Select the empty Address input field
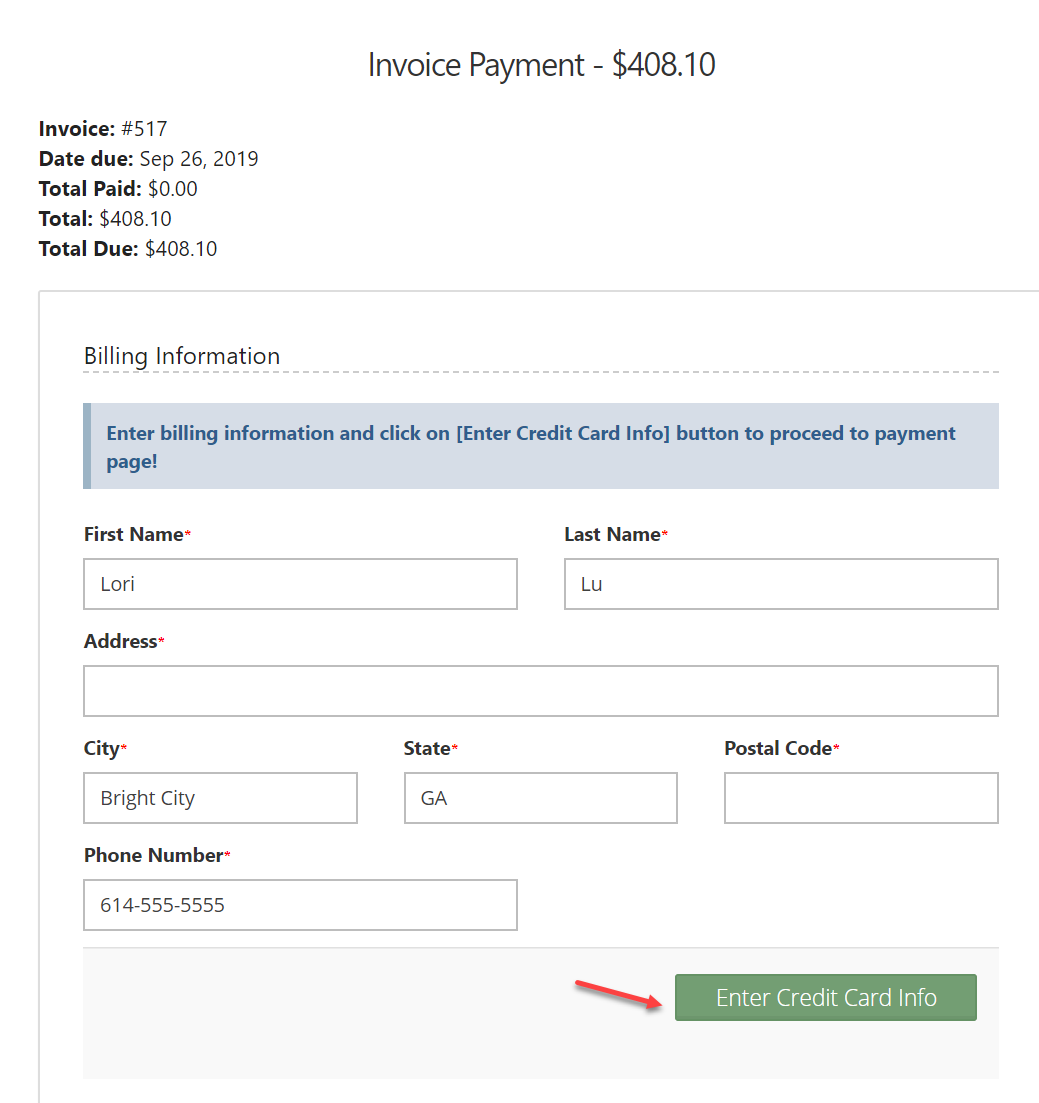 540,691
